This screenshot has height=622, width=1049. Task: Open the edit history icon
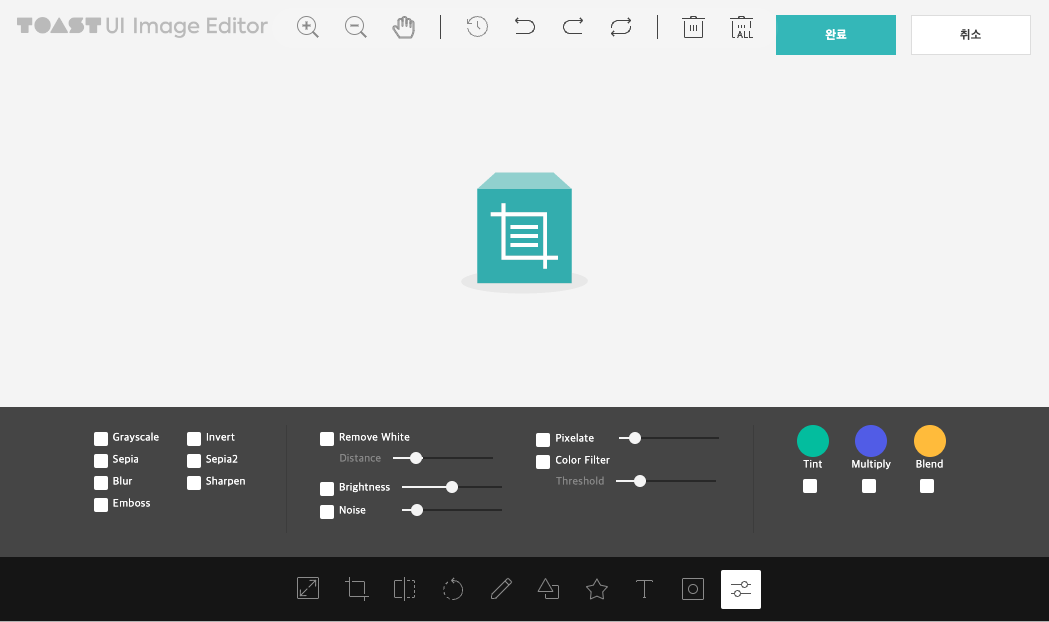click(x=477, y=27)
